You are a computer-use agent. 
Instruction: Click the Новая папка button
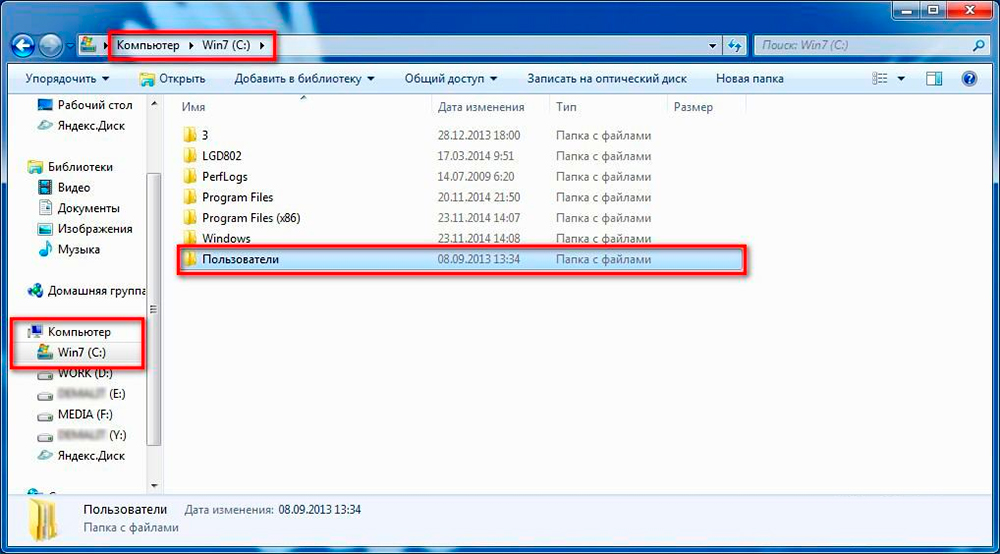click(x=750, y=78)
